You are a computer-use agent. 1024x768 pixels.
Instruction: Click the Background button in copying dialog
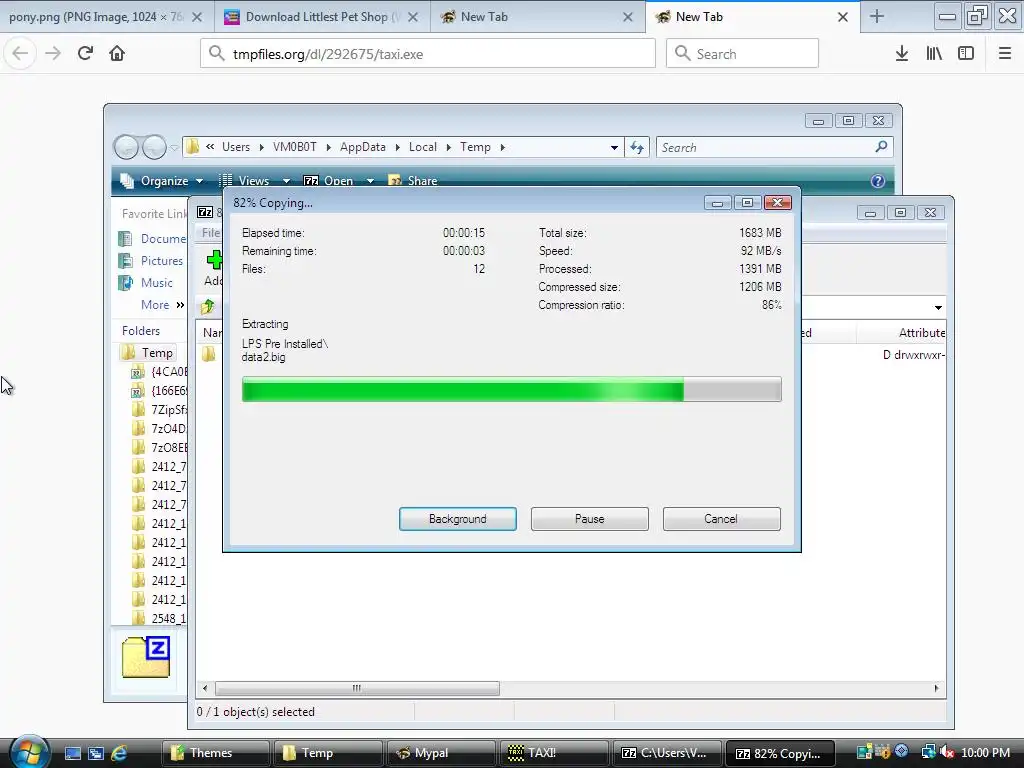click(x=457, y=519)
